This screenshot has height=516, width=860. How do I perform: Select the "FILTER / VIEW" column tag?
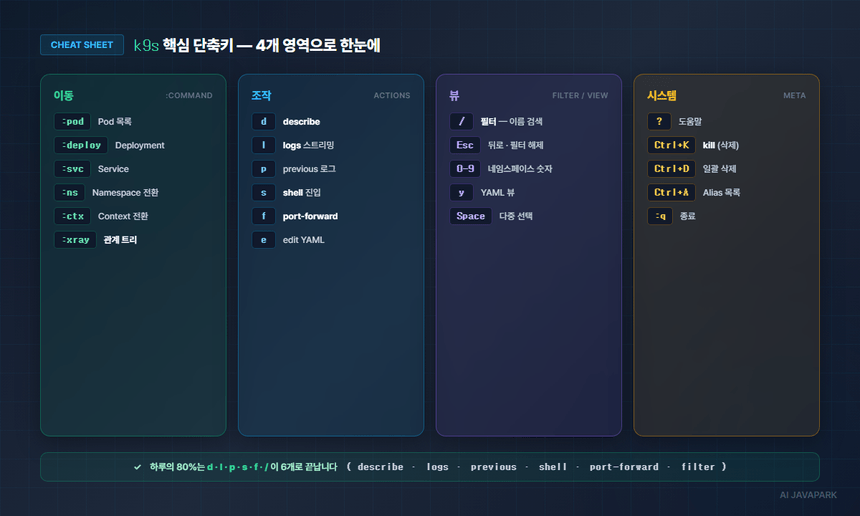pos(580,95)
